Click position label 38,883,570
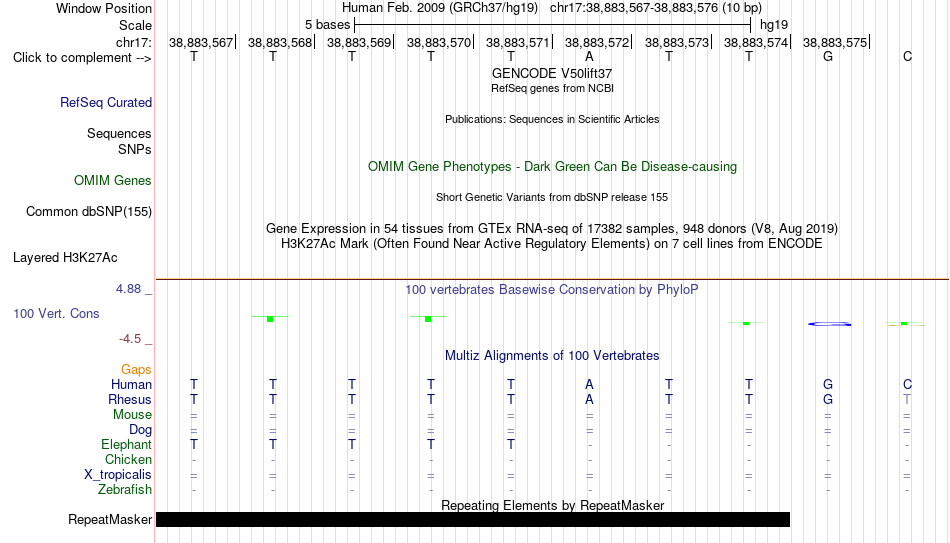This screenshot has width=950, height=543. pyautogui.click(x=439, y=42)
